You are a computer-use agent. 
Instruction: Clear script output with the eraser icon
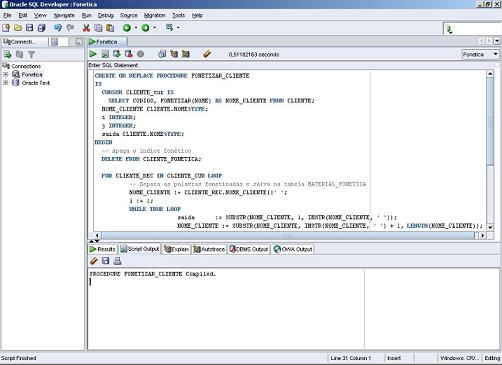94,261
